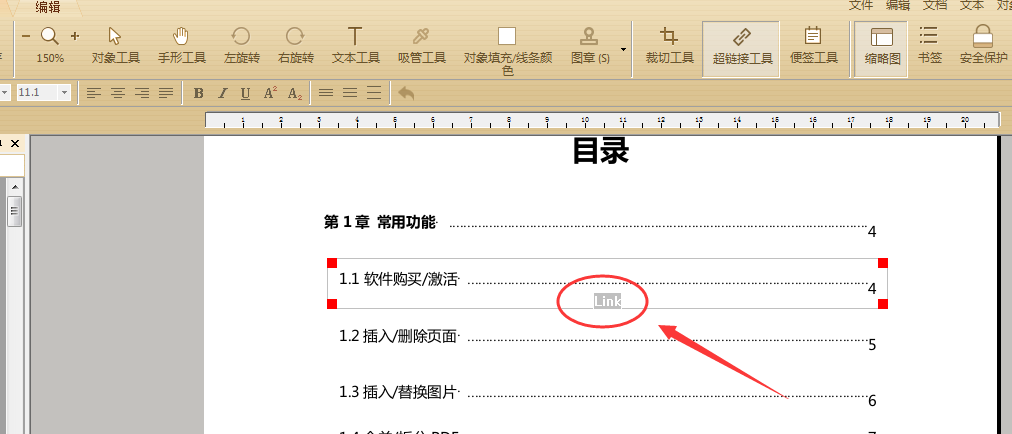Toggle italic formatting
The height and width of the screenshot is (434, 1012).
tap(222, 94)
